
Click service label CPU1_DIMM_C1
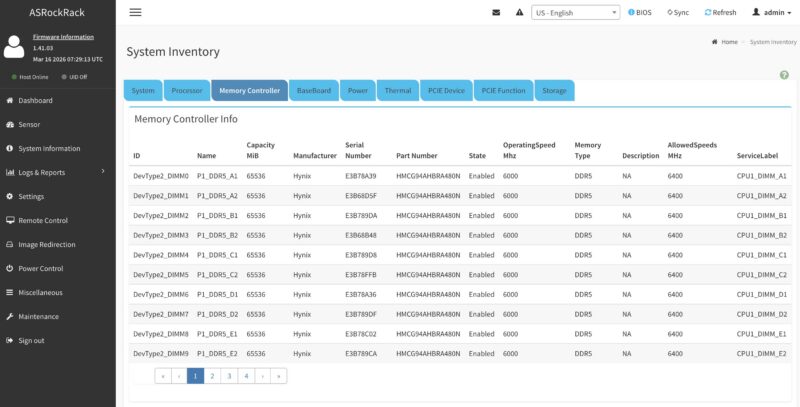click(762, 255)
